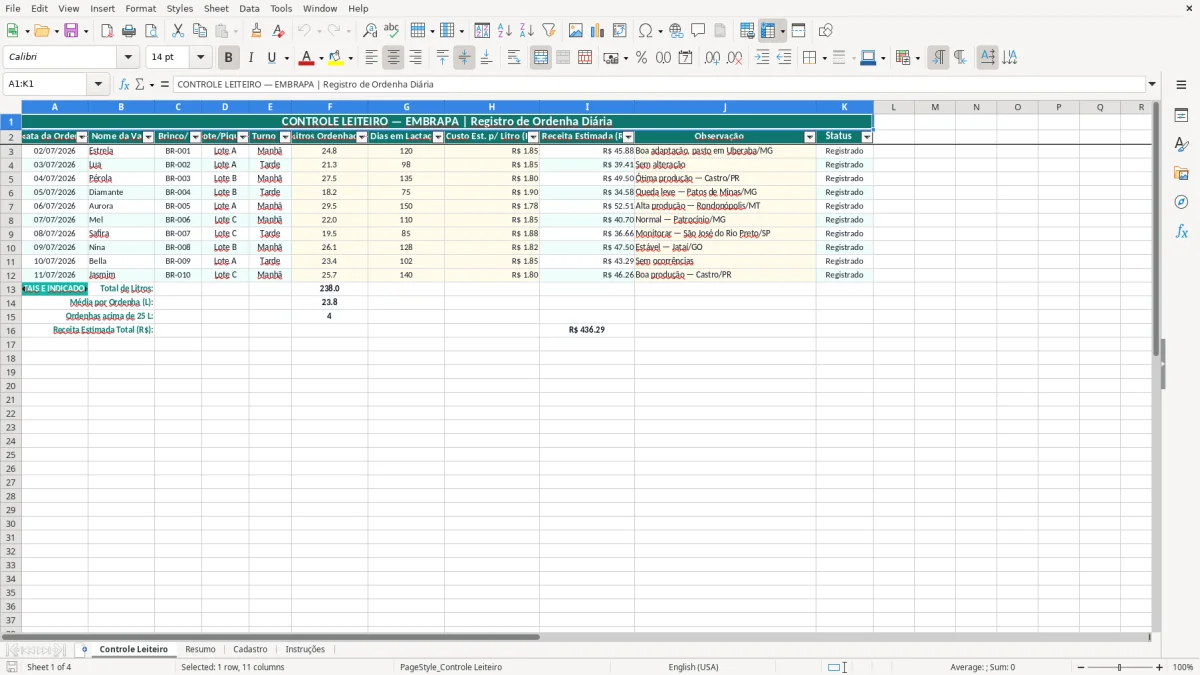Click English (USA) language in status bar
Screen dimensions: 1200x675
tap(693, 667)
